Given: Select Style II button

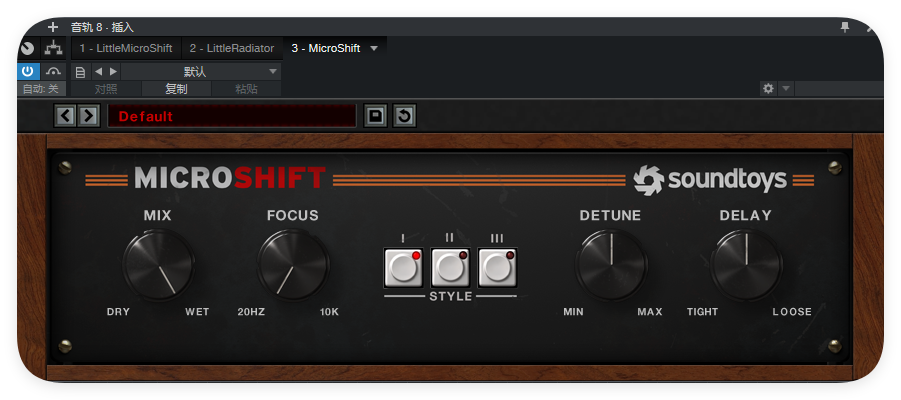Looking at the screenshot, I should pos(450,267).
